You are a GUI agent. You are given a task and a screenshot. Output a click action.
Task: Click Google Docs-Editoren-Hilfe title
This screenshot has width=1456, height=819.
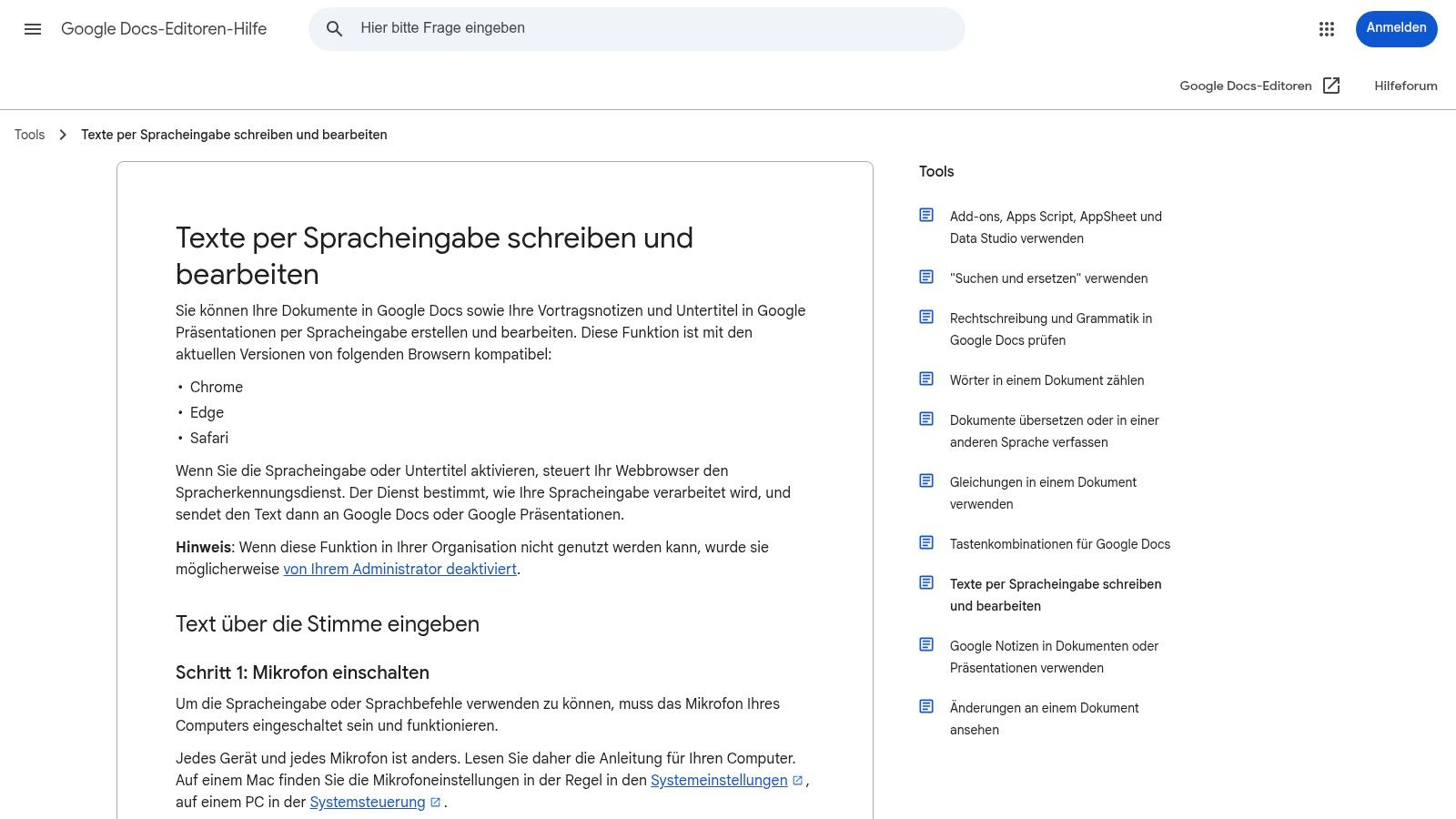coord(164,28)
